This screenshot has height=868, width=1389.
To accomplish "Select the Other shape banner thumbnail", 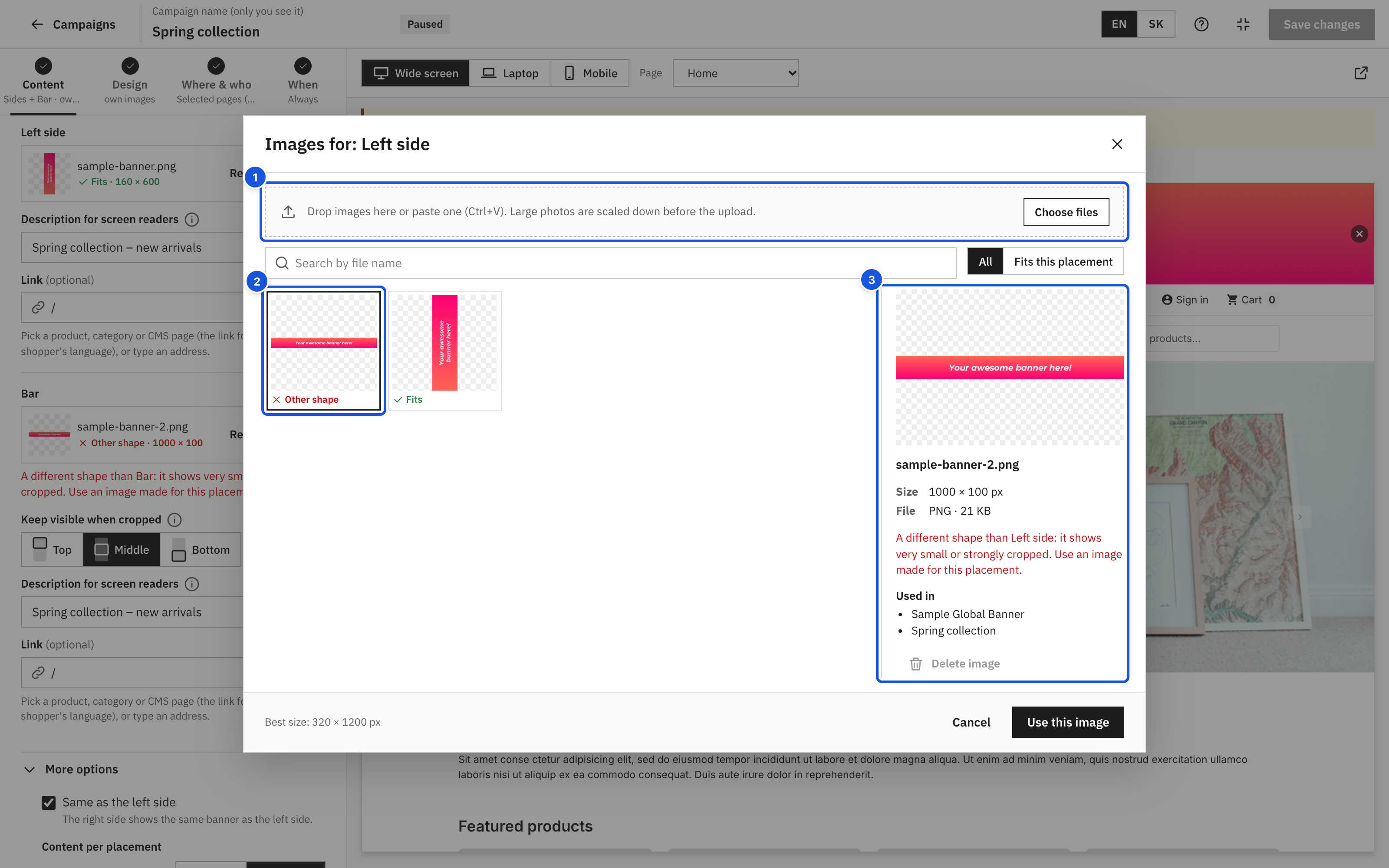I will click(324, 350).
